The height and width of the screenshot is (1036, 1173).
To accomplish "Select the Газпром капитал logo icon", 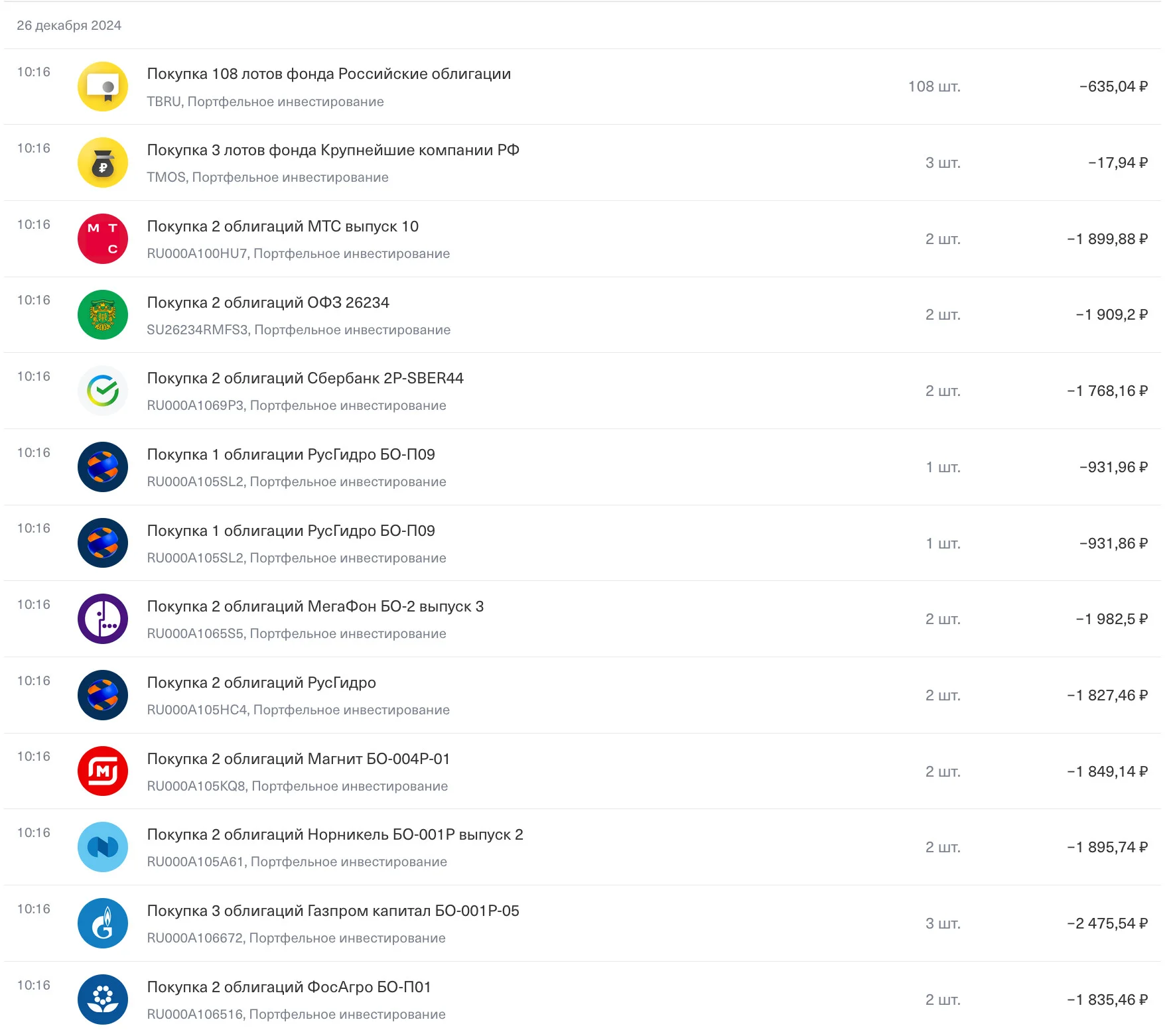I will (103, 923).
